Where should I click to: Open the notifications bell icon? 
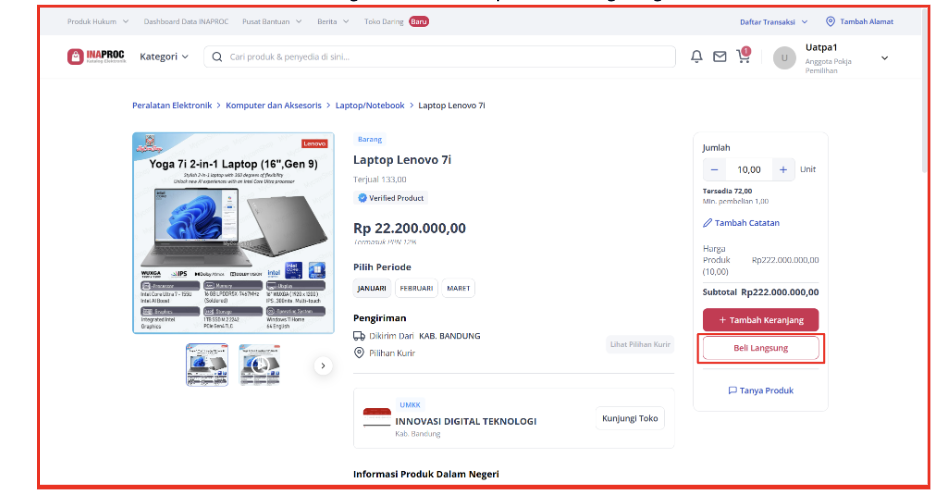coord(696,57)
